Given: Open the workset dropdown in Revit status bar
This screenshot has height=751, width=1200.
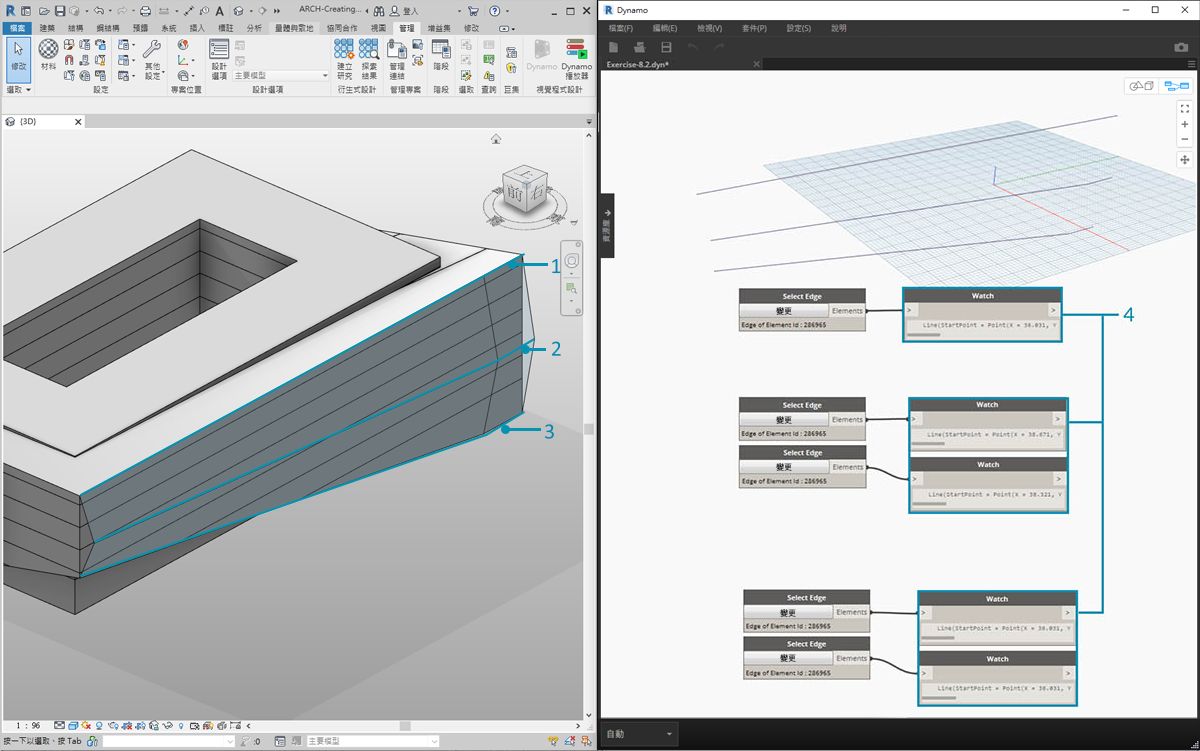Looking at the screenshot, I should pos(167,741).
